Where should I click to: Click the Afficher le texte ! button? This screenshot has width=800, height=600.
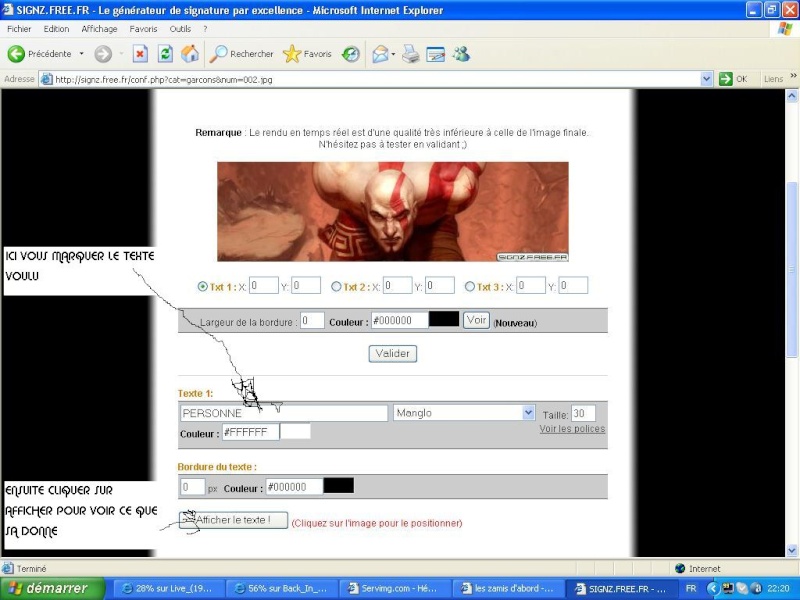[233, 520]
